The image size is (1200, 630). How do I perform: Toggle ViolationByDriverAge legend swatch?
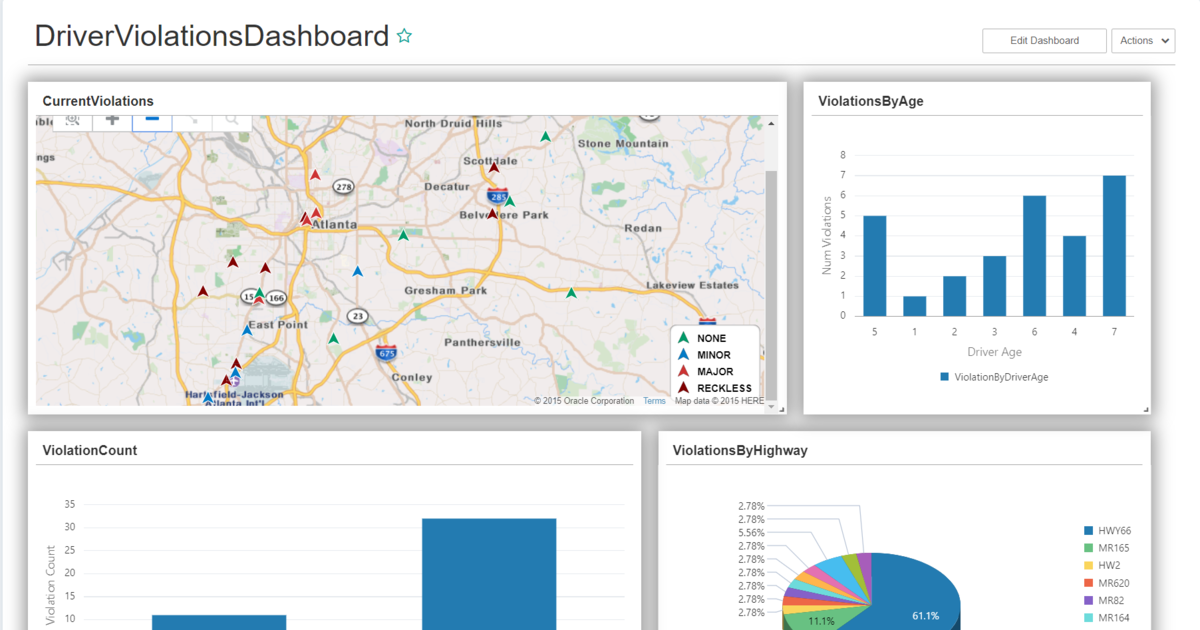click(943, 377)
